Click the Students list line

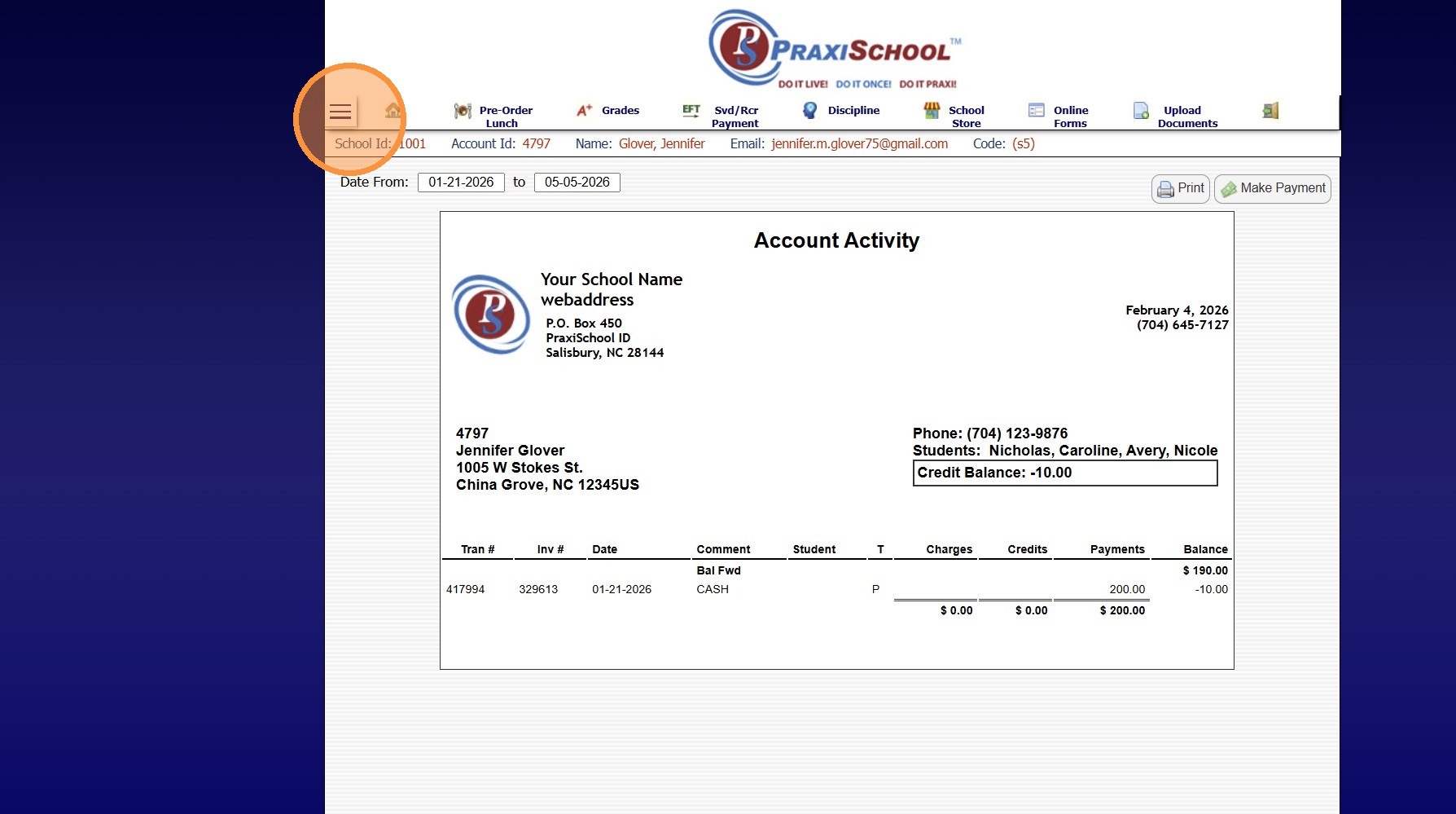tap(1065, 451)
